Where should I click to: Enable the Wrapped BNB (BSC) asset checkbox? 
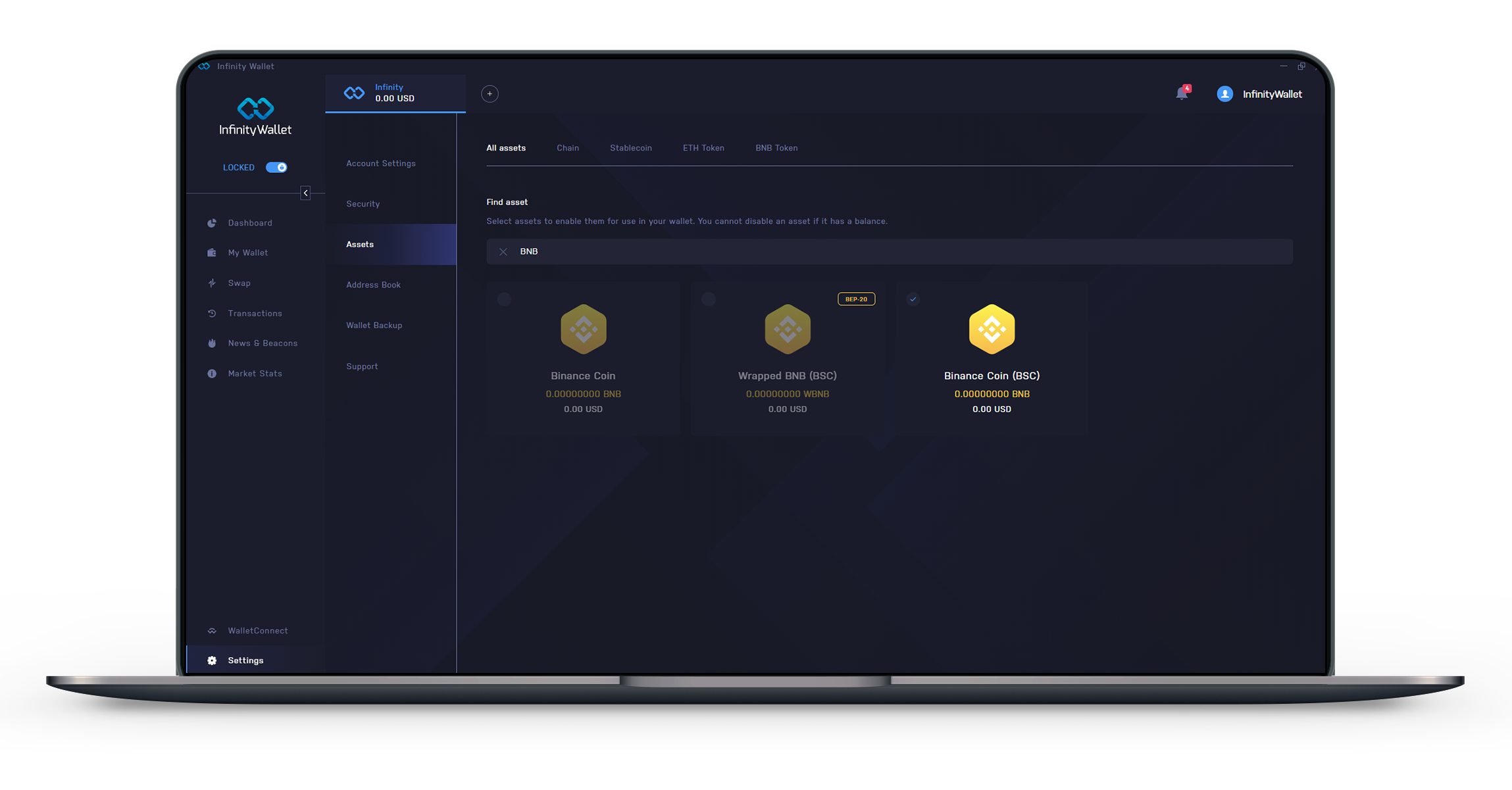pyautogui.click(x=709, y=298)
